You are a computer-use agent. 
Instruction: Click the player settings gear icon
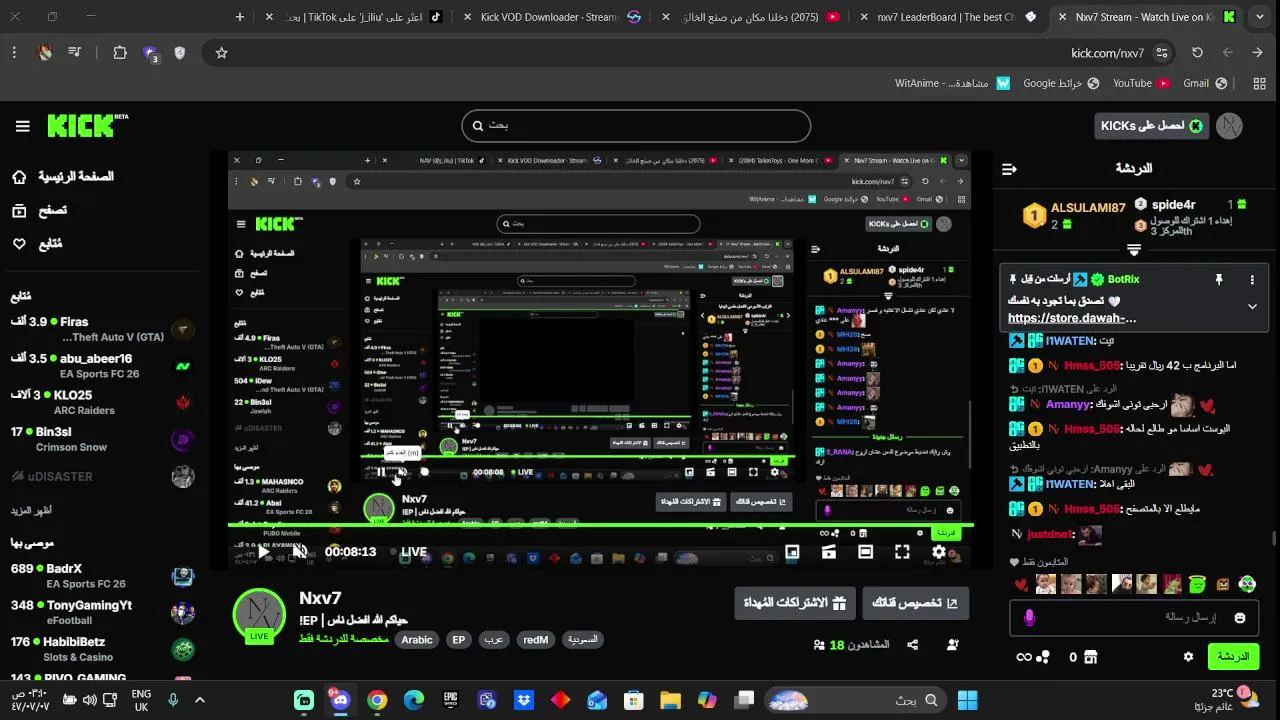point(939,551)
